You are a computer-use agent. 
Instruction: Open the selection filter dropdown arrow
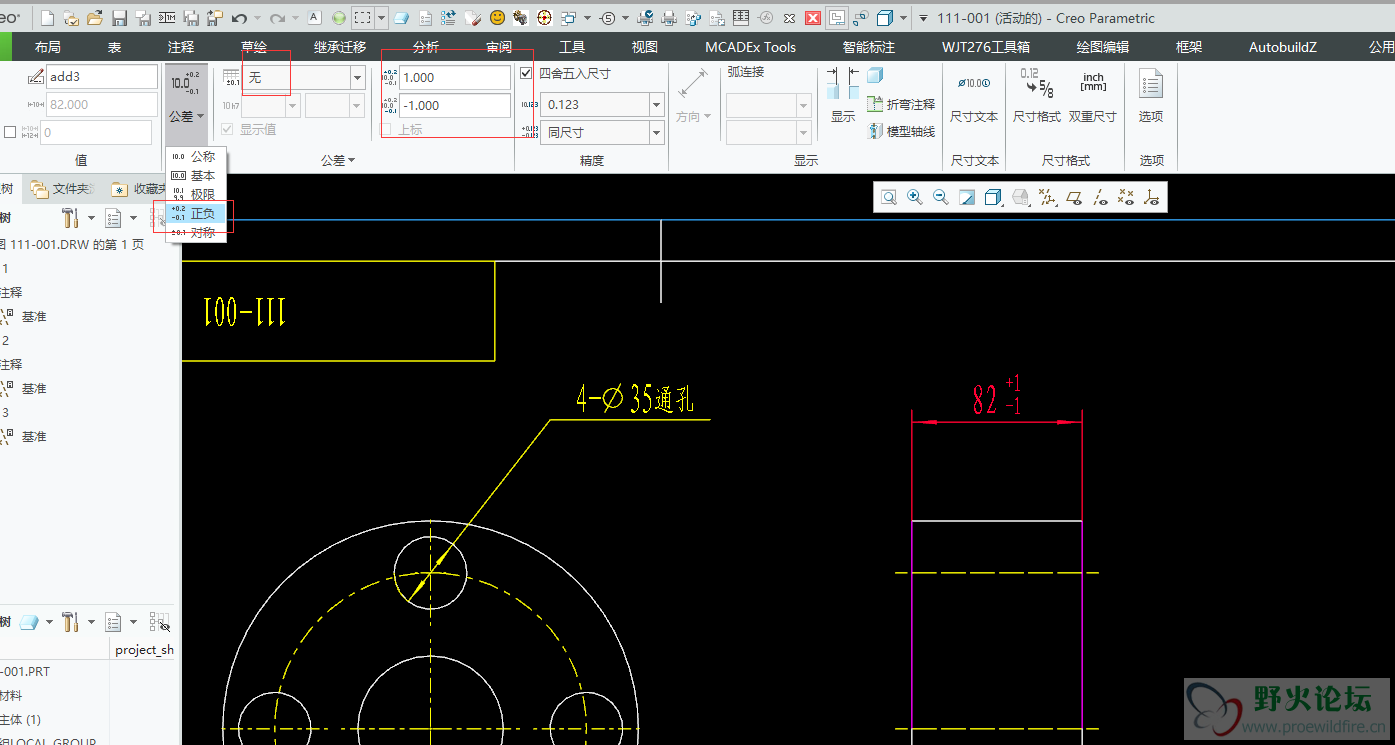[382, 18]
